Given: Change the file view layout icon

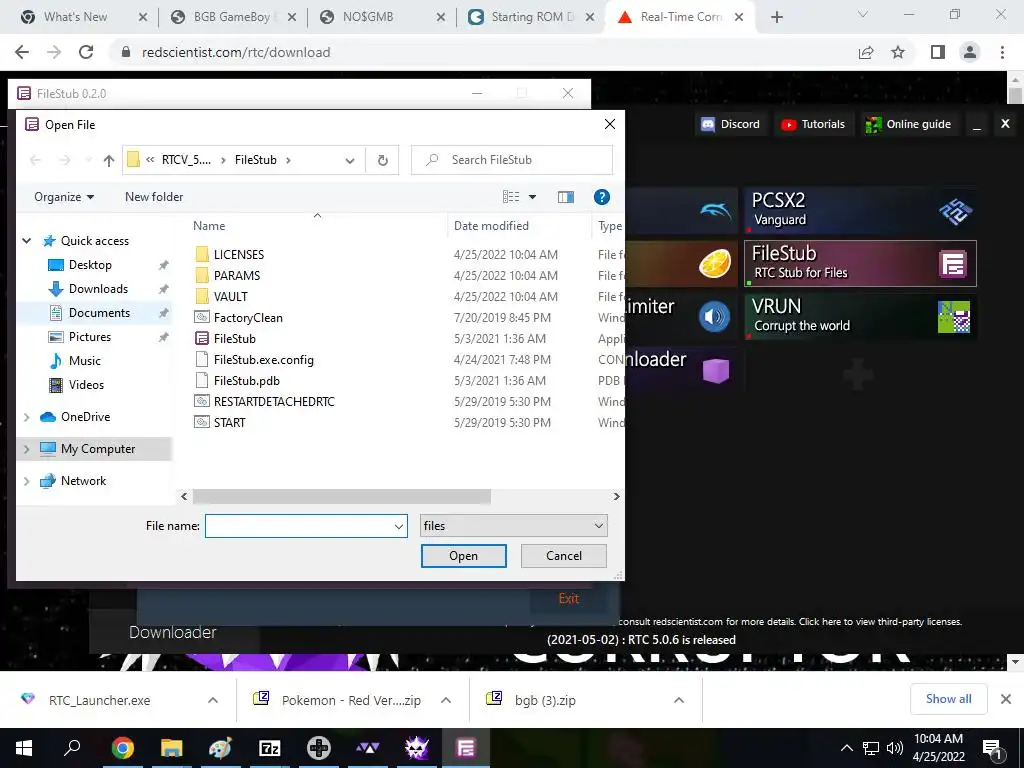Looking at the screenshot, I should 511,197.
